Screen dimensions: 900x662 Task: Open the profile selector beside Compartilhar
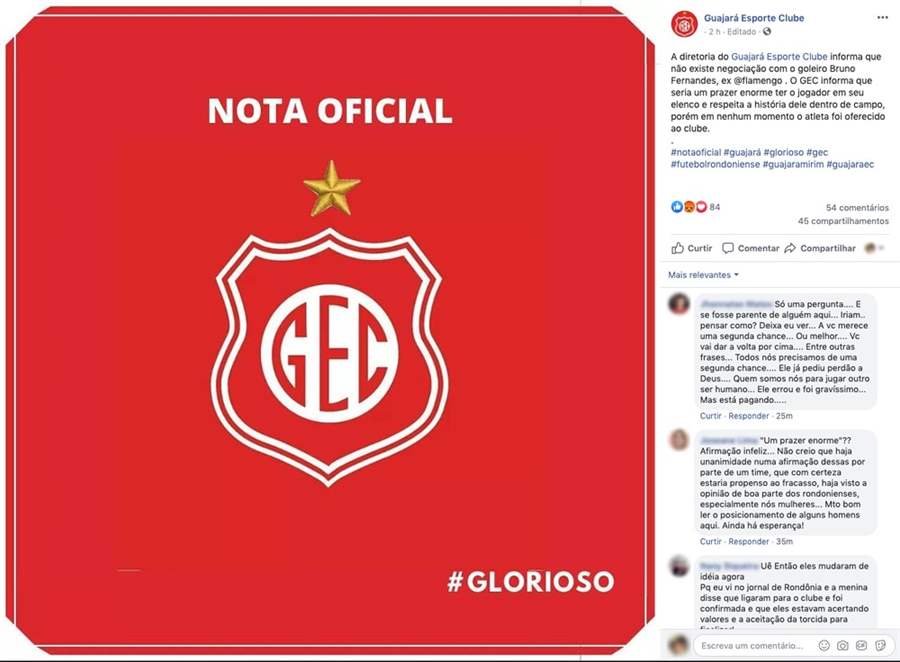tap(874, 248)
